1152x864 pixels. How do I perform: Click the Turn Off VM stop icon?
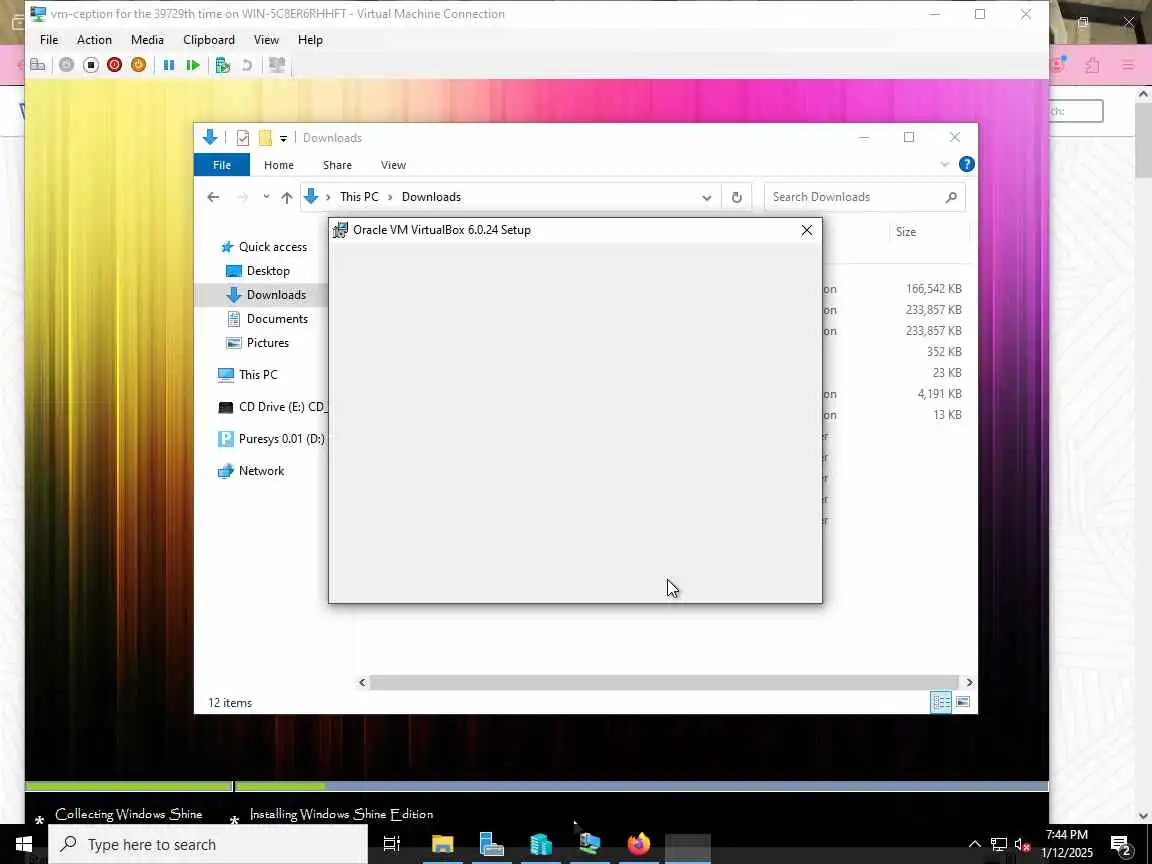(91, 65)
